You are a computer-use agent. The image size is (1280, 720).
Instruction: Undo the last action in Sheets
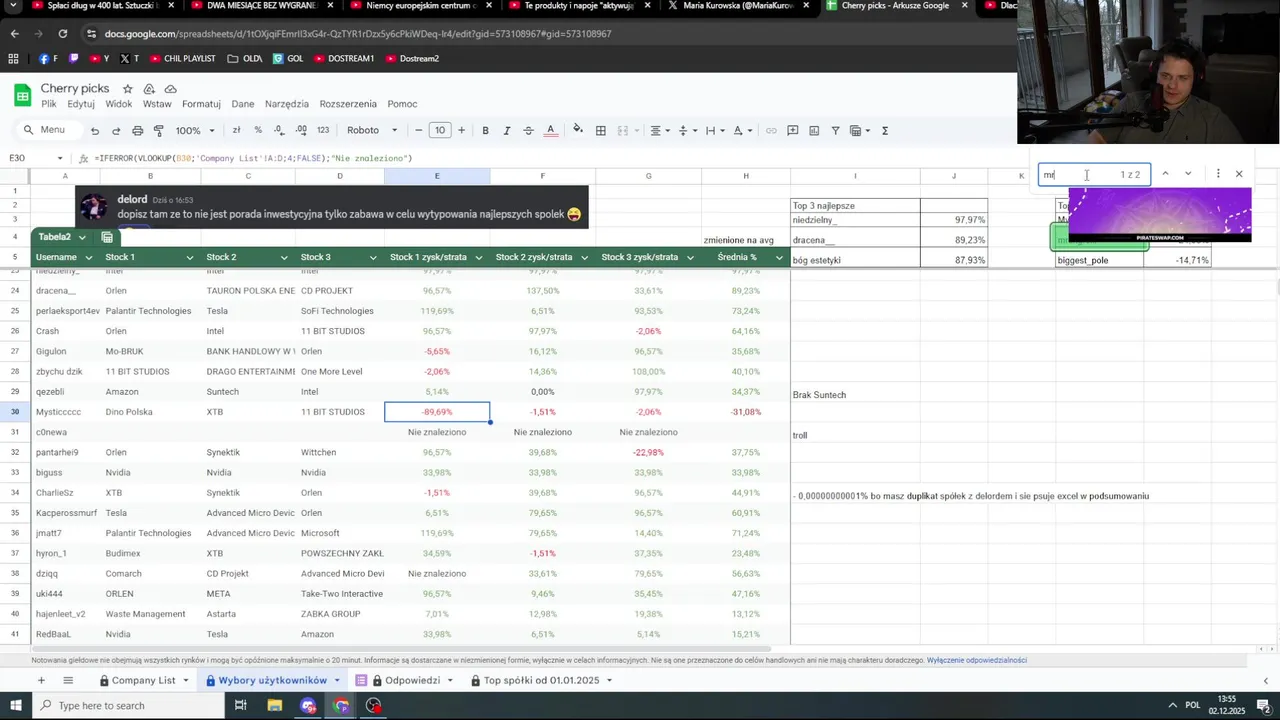(95, 130)
